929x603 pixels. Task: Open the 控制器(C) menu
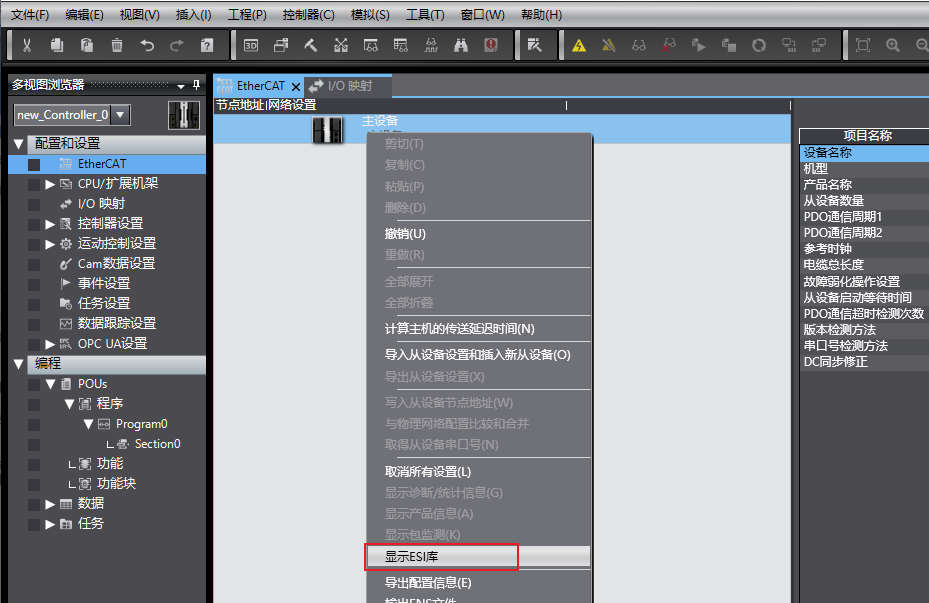[308, 15]
